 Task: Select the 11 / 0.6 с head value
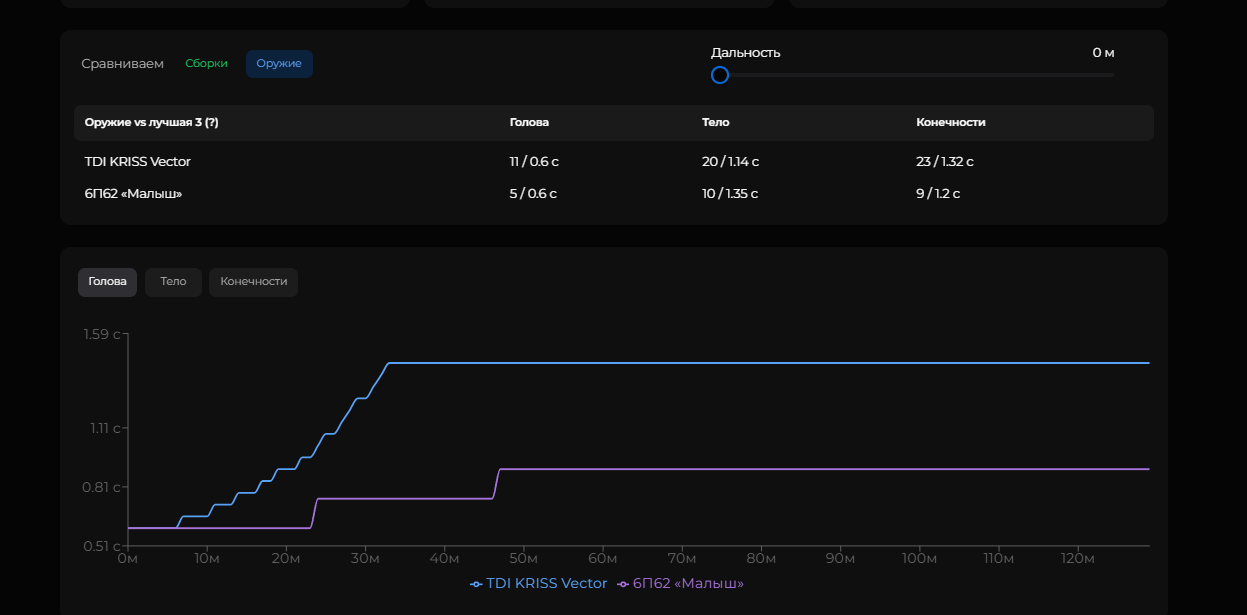coord(534,161)
